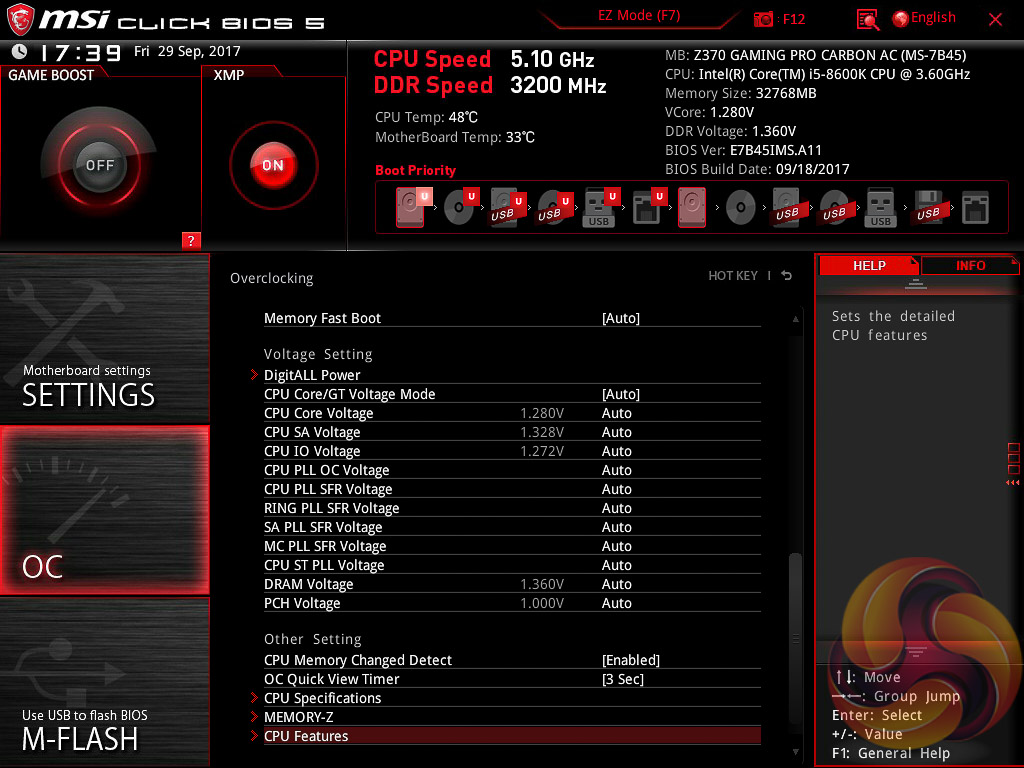Click the 17:39 time display

[x=81, y=52]
